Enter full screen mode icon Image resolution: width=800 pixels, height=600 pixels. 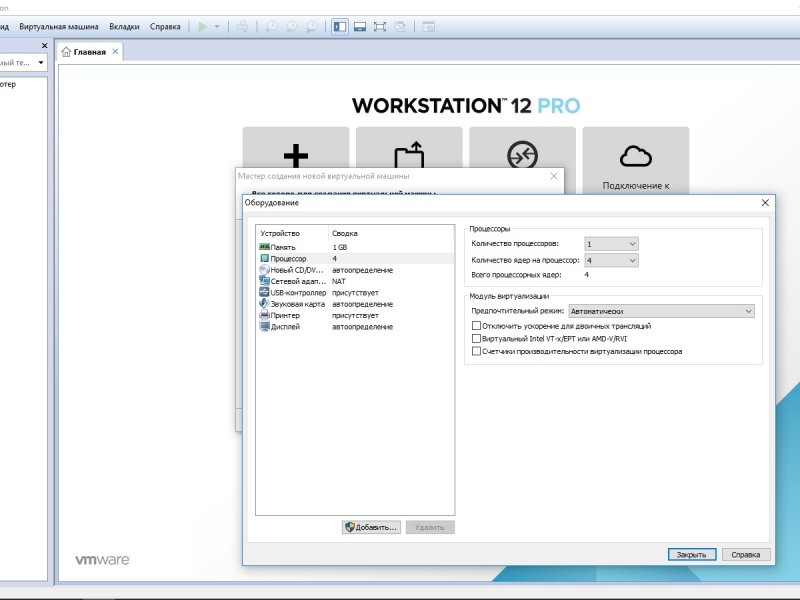pyautogui.click(x=380, y=27)
